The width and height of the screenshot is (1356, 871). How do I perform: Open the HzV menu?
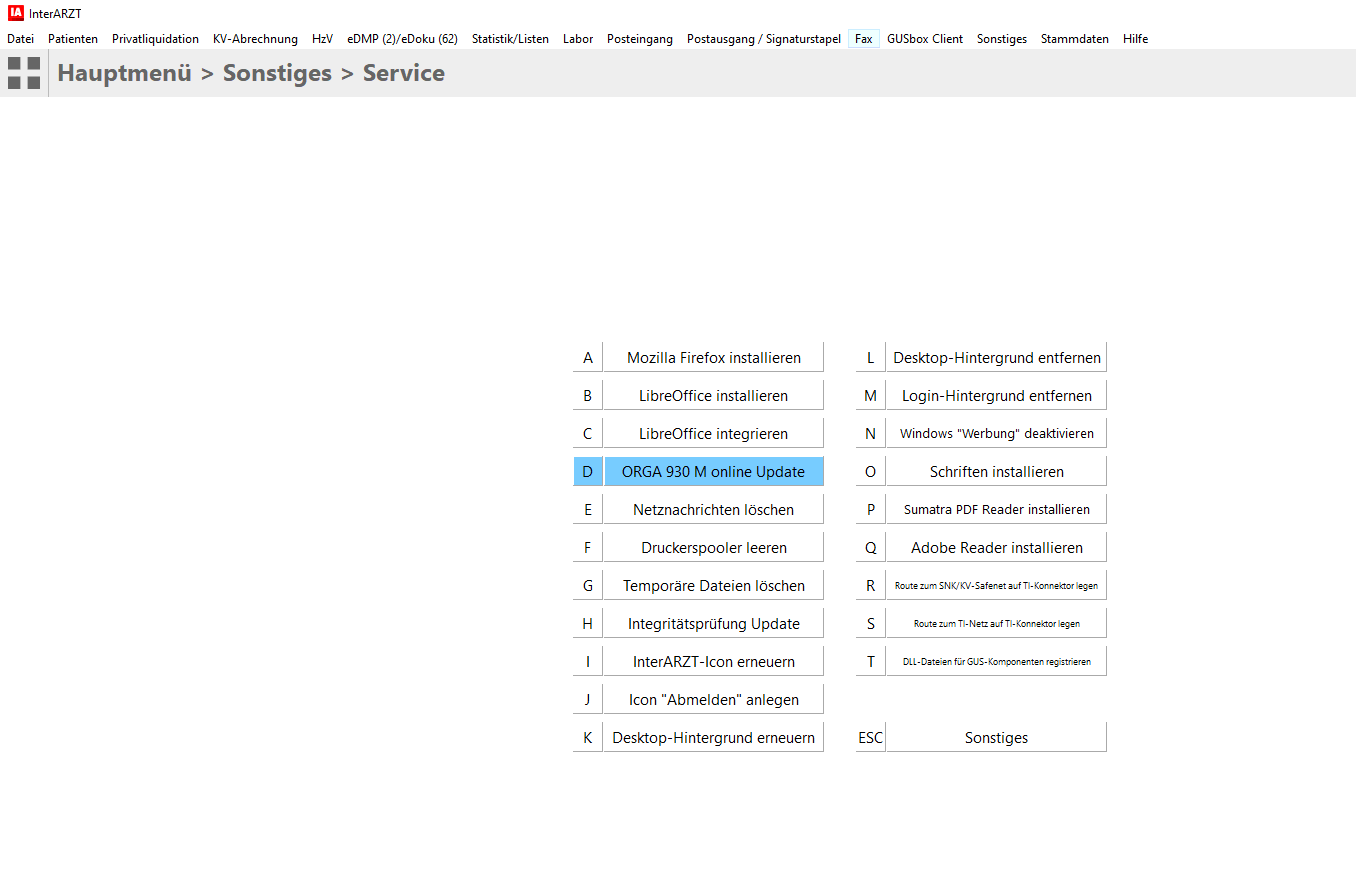coord(322,39)
